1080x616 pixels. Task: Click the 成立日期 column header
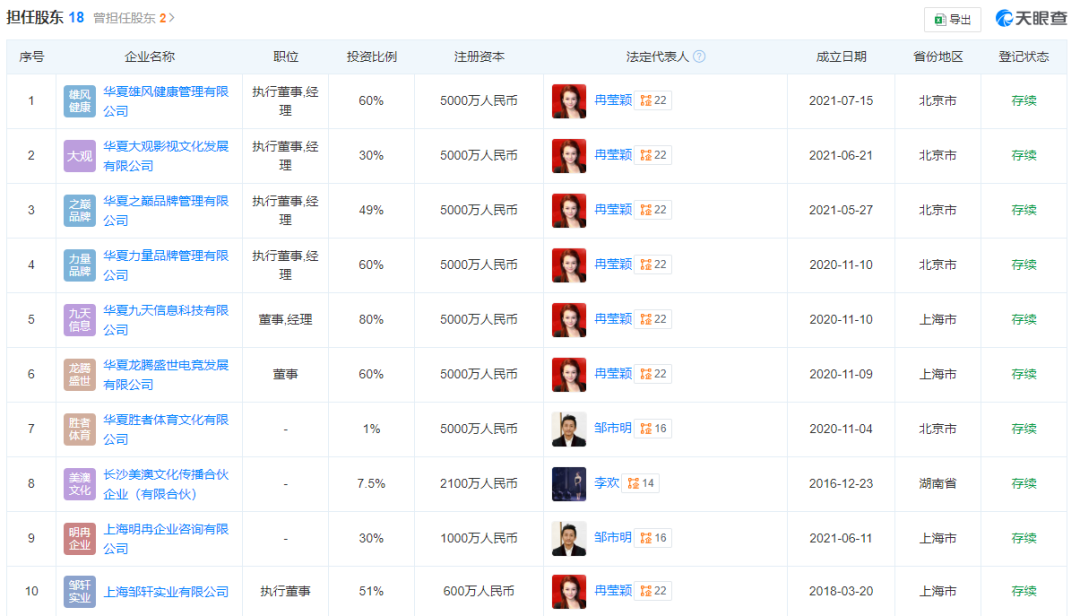click(841, 57)
